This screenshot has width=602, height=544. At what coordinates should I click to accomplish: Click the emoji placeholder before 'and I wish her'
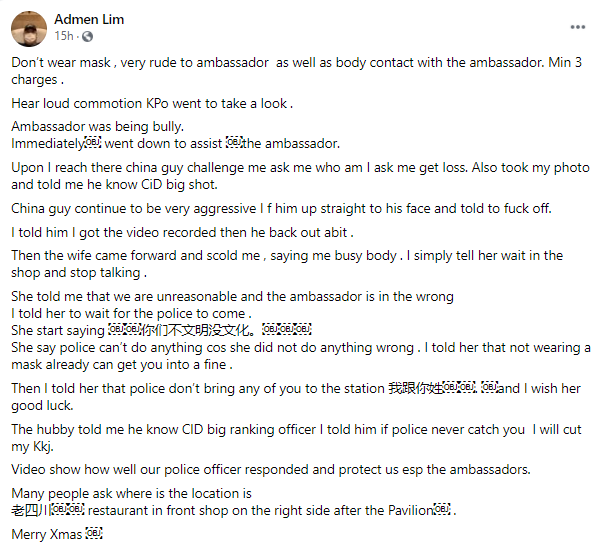tap(490, 387)
